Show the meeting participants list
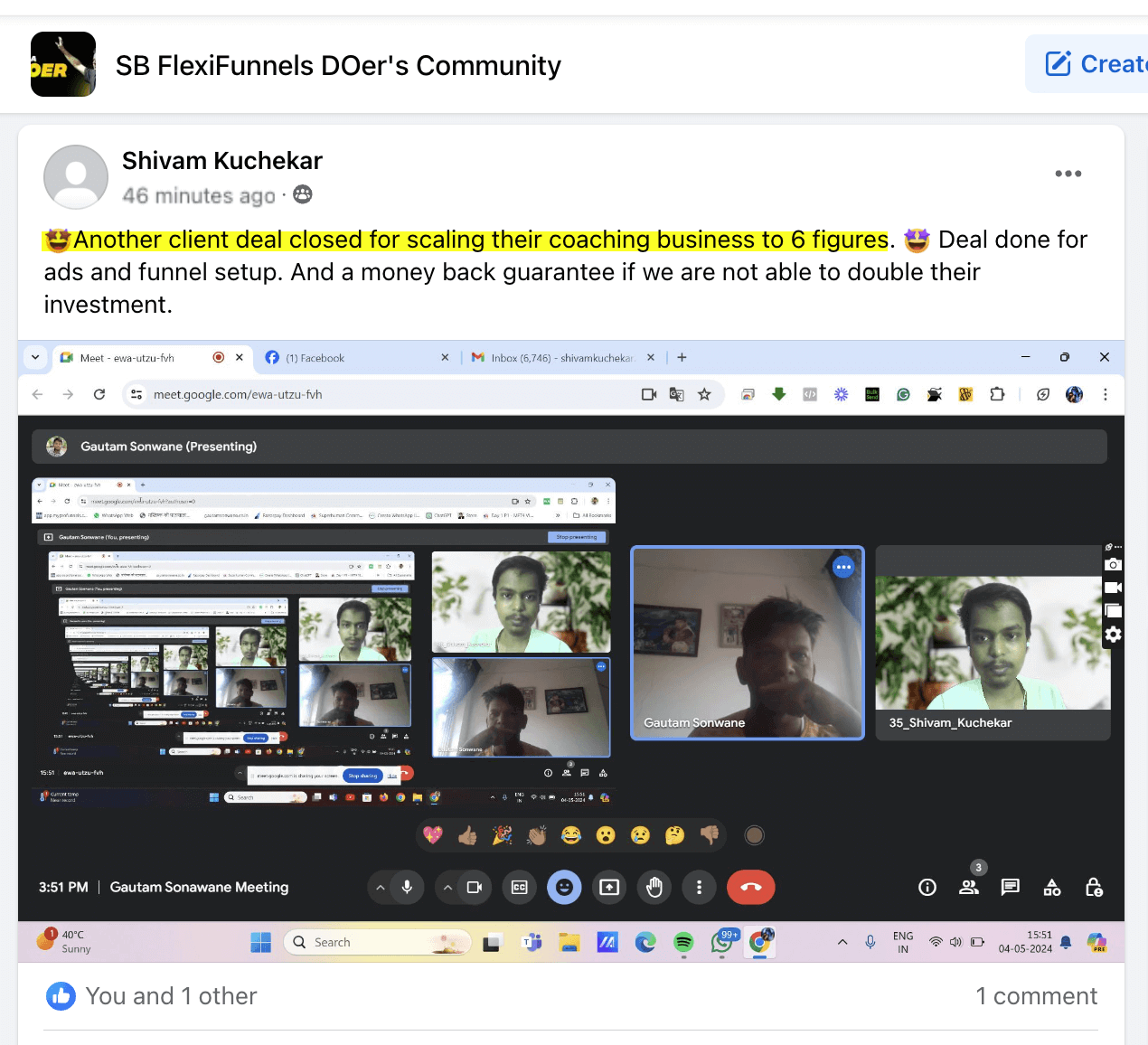Screen dimensions: 1148x1045 [969, 887]
